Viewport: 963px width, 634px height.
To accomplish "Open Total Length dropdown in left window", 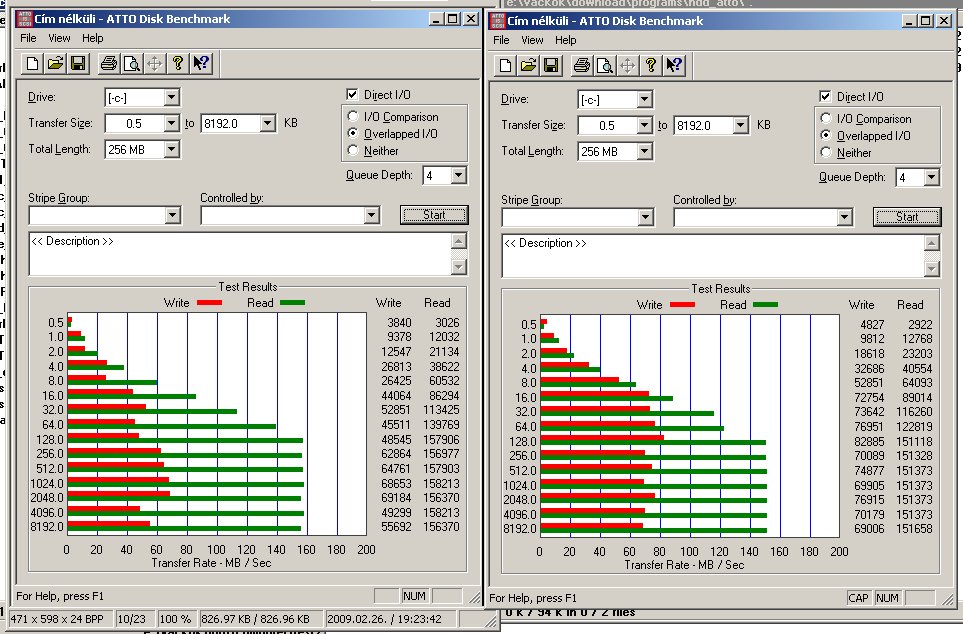I will pos(171,149).
